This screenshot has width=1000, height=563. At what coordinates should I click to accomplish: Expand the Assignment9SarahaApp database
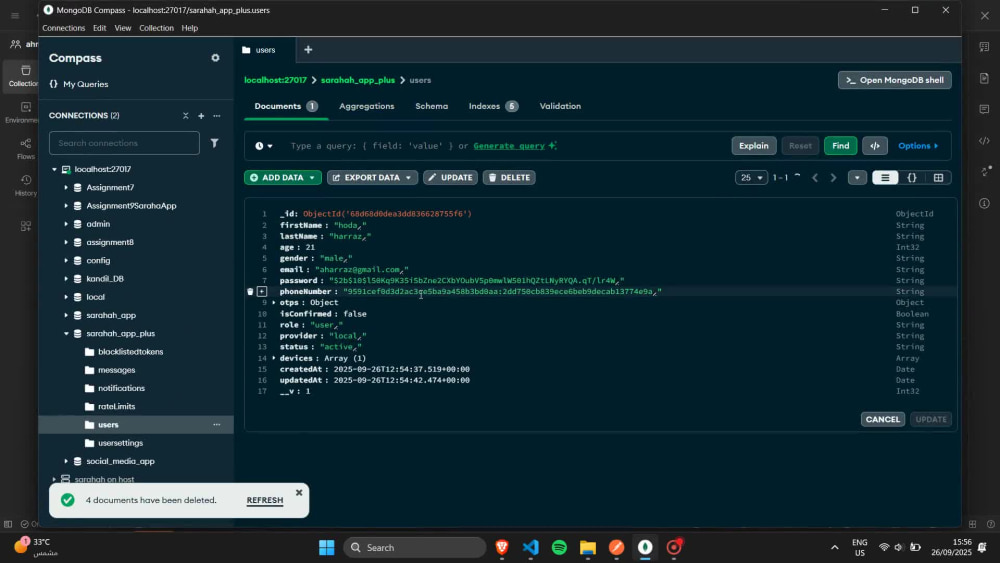[66, 206]
